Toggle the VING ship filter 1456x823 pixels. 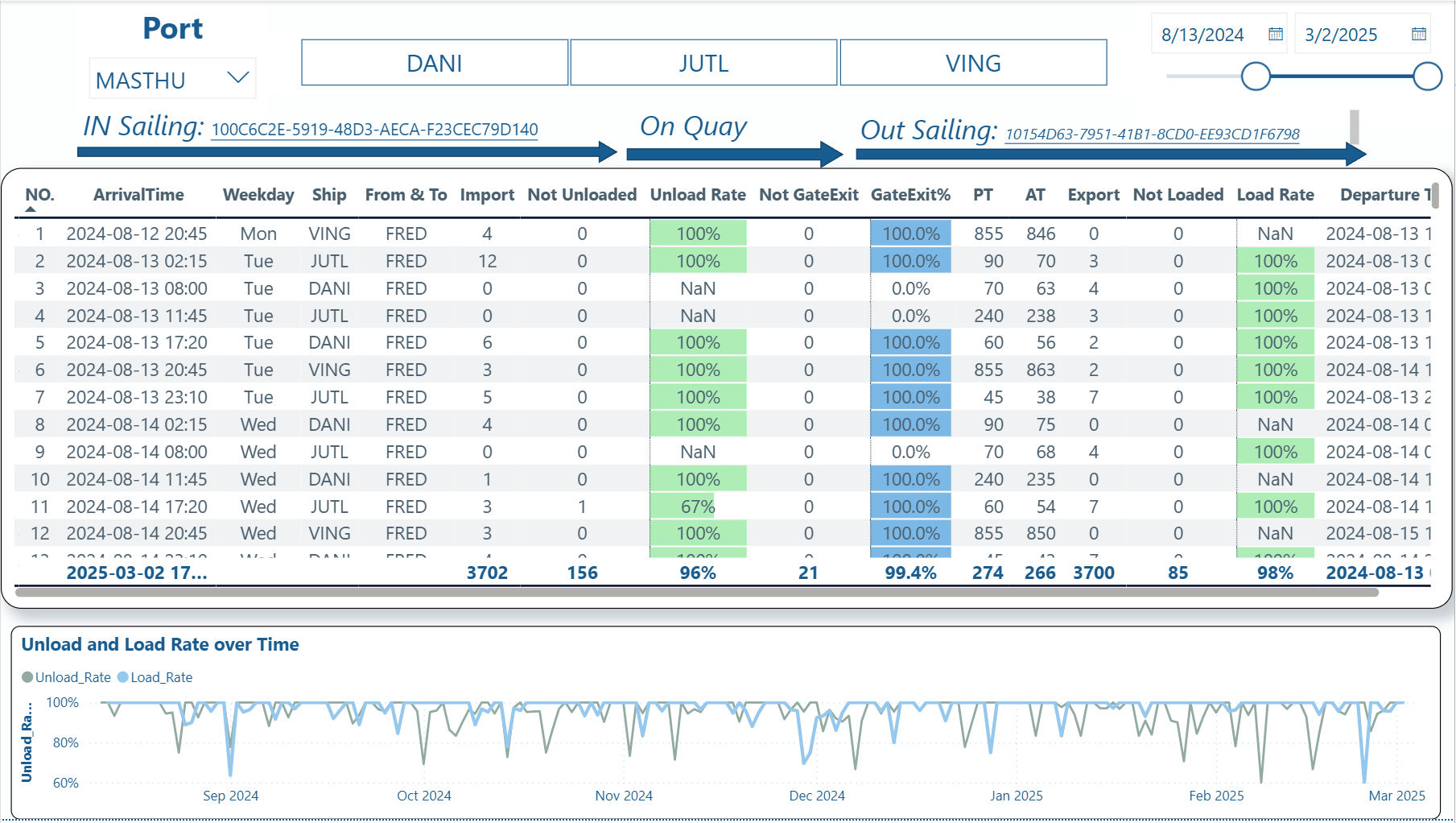click(x=973, y=63)
